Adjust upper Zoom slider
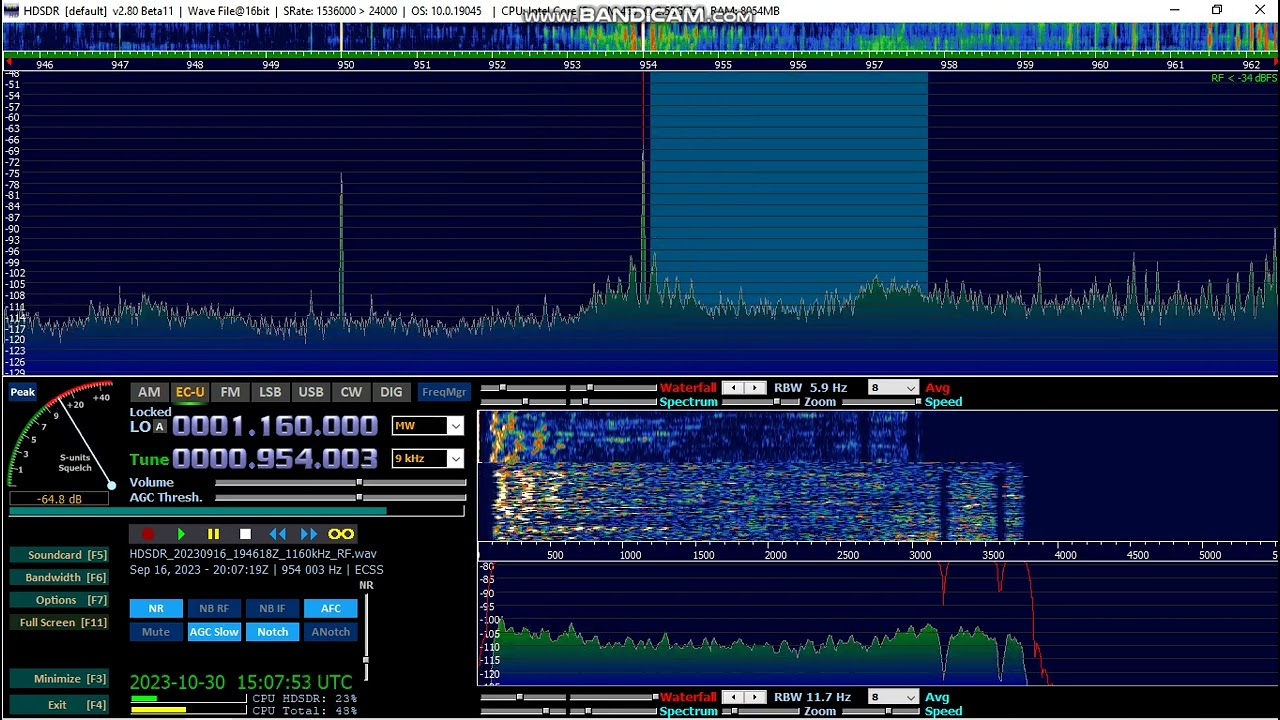1280x720 pixels. point(759,402)
